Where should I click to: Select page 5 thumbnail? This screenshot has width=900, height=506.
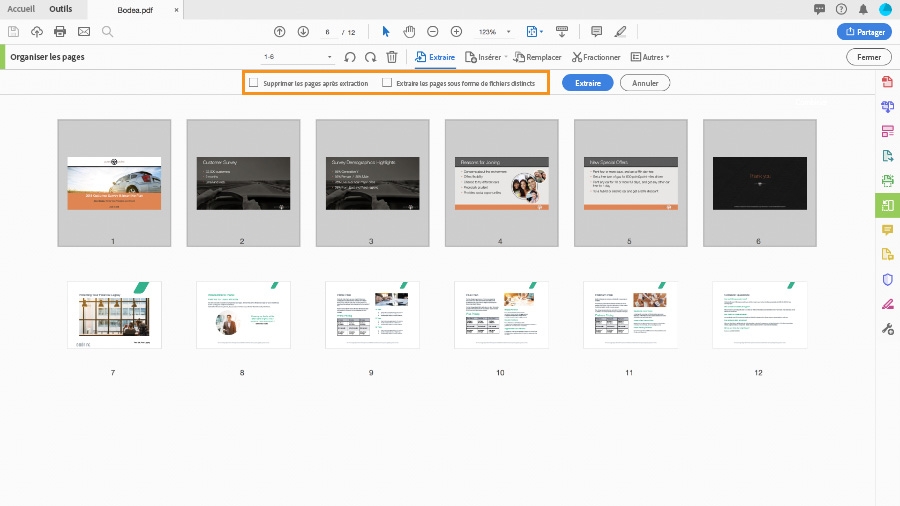point(631,183)
